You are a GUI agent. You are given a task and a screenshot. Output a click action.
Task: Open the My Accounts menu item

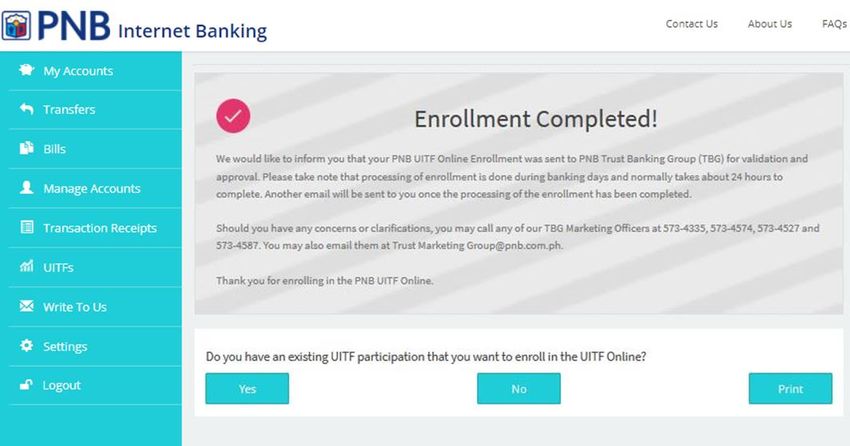tap(94, 71)
